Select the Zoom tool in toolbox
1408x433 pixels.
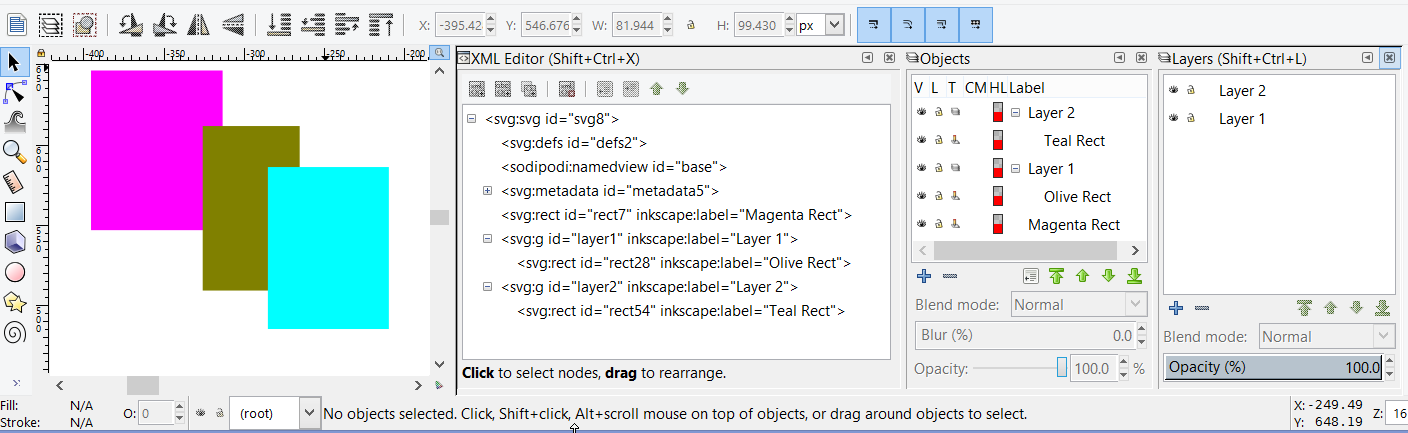15,152
